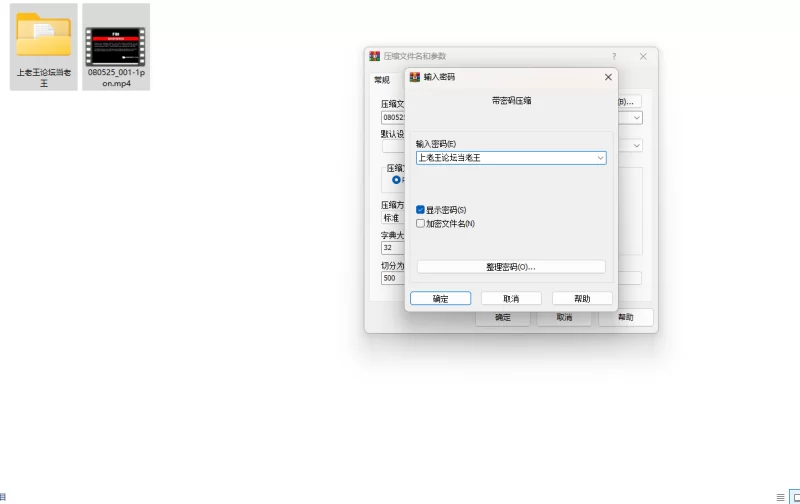The height and width of the screenshot is (504, 800).
Task: Select the archive format radio button
Action: pyautogui.click(x=396, y=180)
